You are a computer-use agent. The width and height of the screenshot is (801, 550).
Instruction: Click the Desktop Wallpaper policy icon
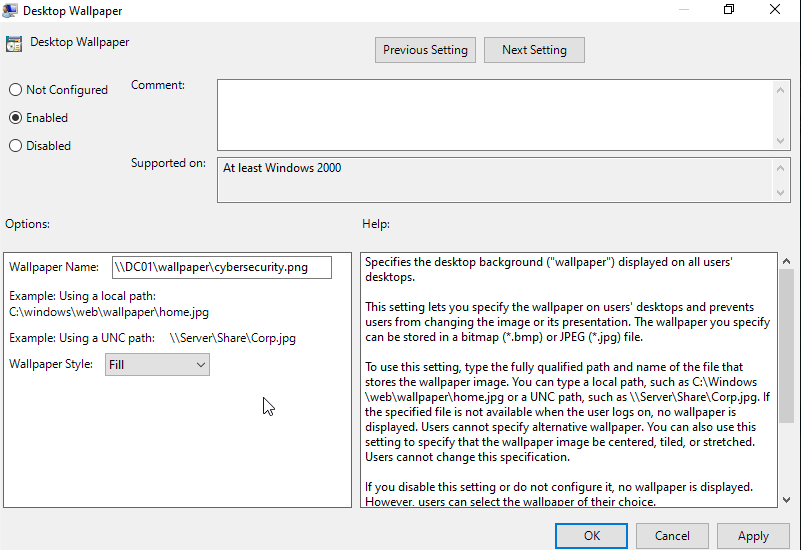[x=14, y=44]
